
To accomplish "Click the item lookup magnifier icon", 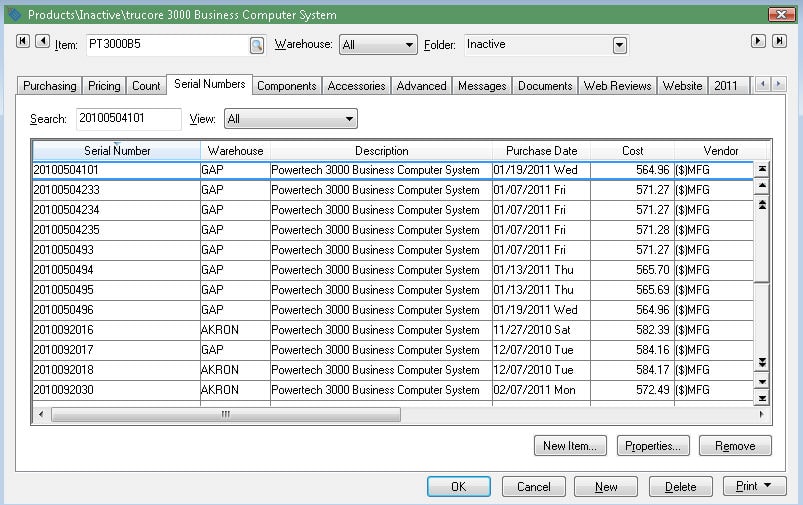I will [257, 45].
